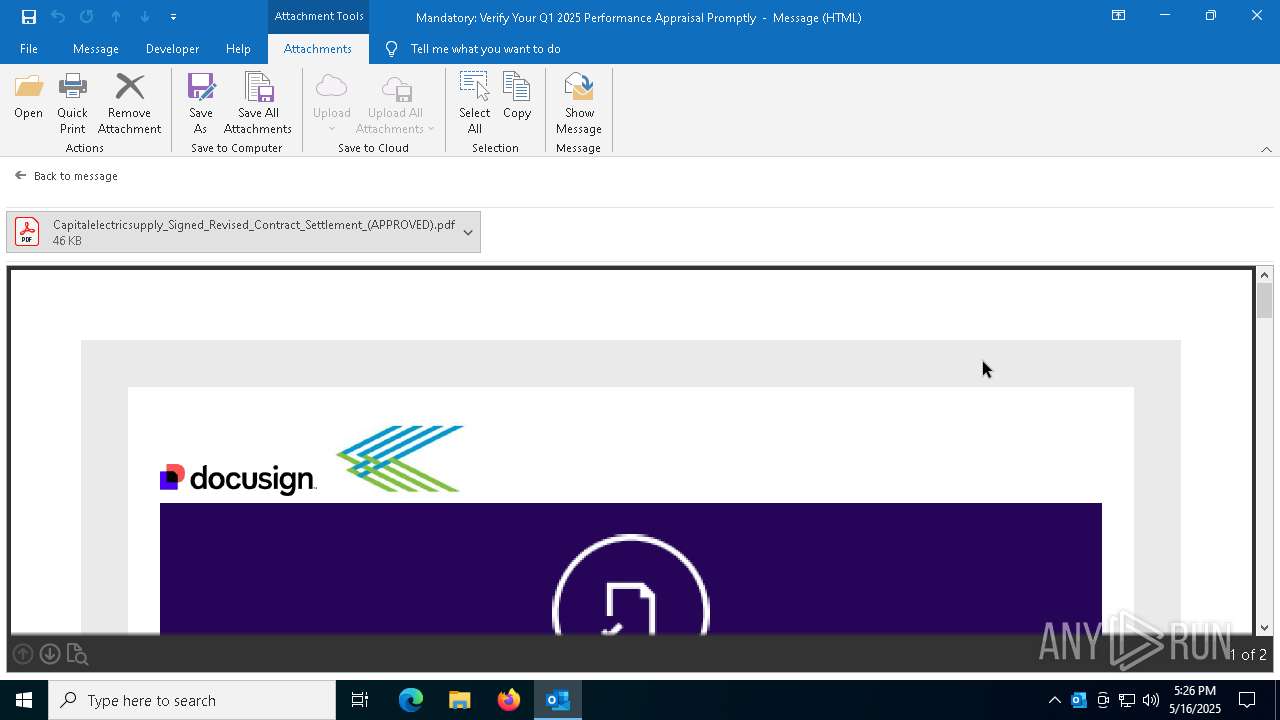Select the Attachments ribbon tab
The image size is (1280, 720).
point(318,49)
